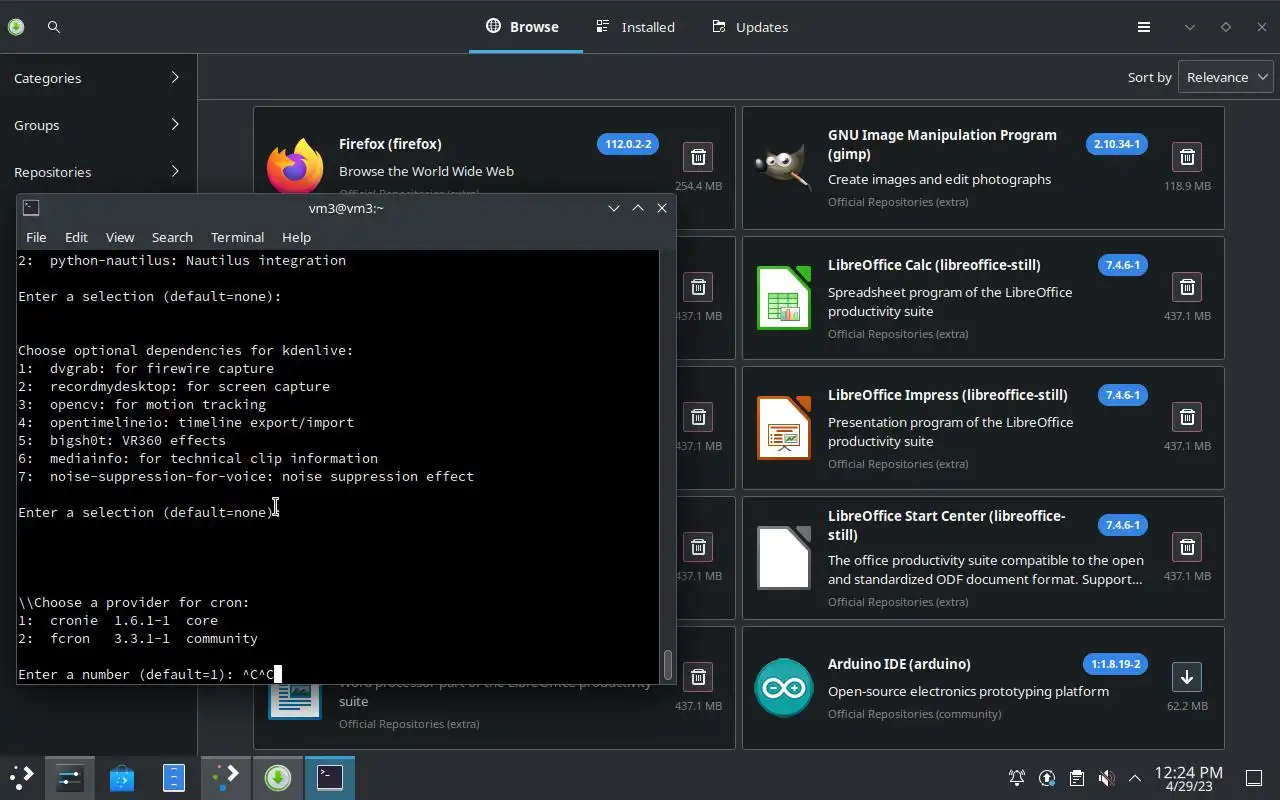
Task: Open the hamburger menu in Pamac
Action: [x=1144, y=27]
